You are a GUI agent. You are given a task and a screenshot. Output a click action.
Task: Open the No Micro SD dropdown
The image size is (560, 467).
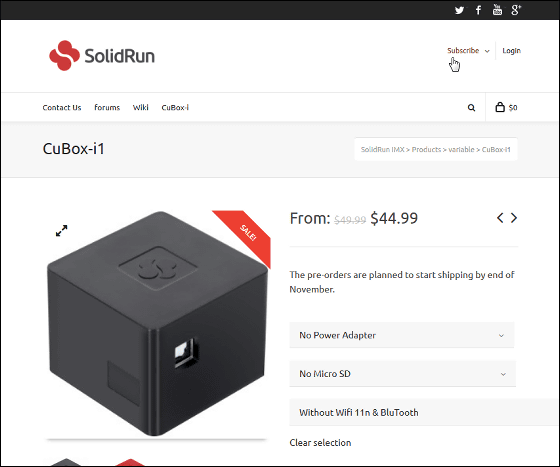(x=402, y=374)
